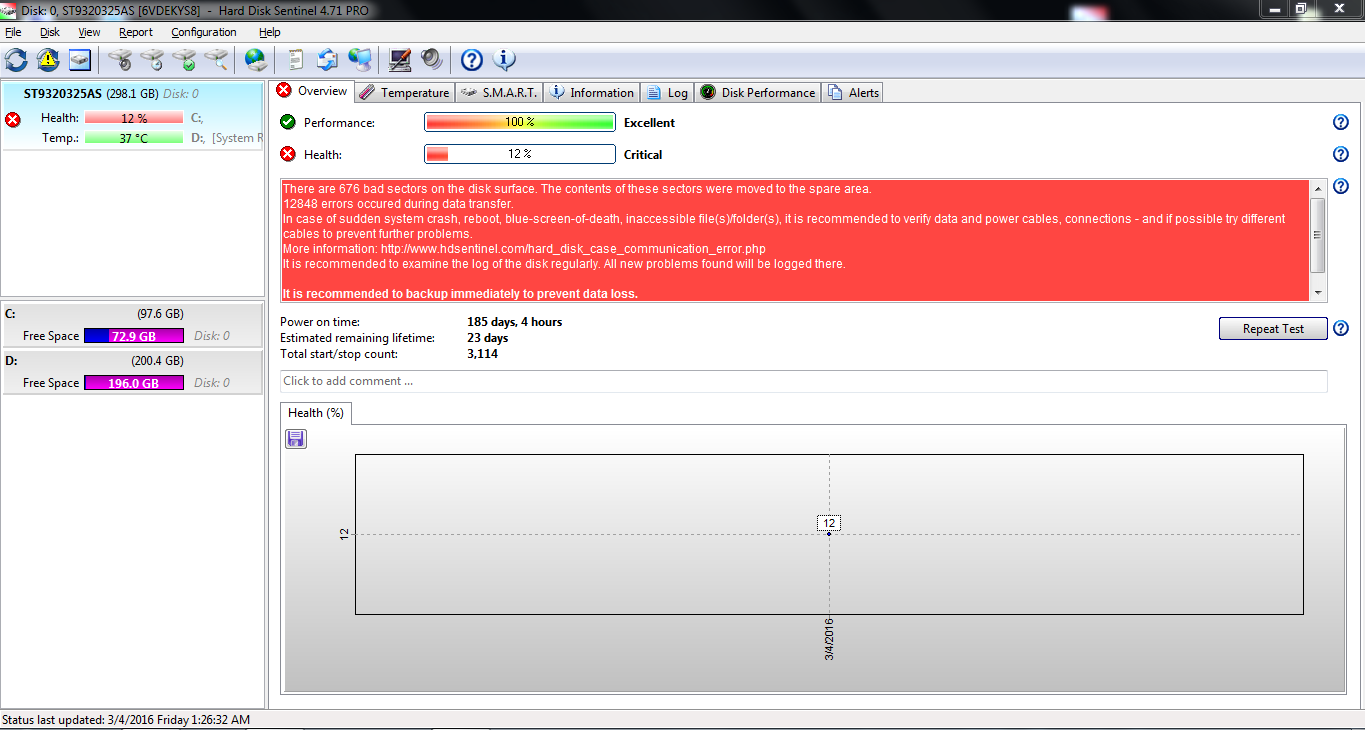The width and height of the screenshot is (1365, 730).
Task: Click the floppy disk save icon above graph
Action: tap(296, 439)
